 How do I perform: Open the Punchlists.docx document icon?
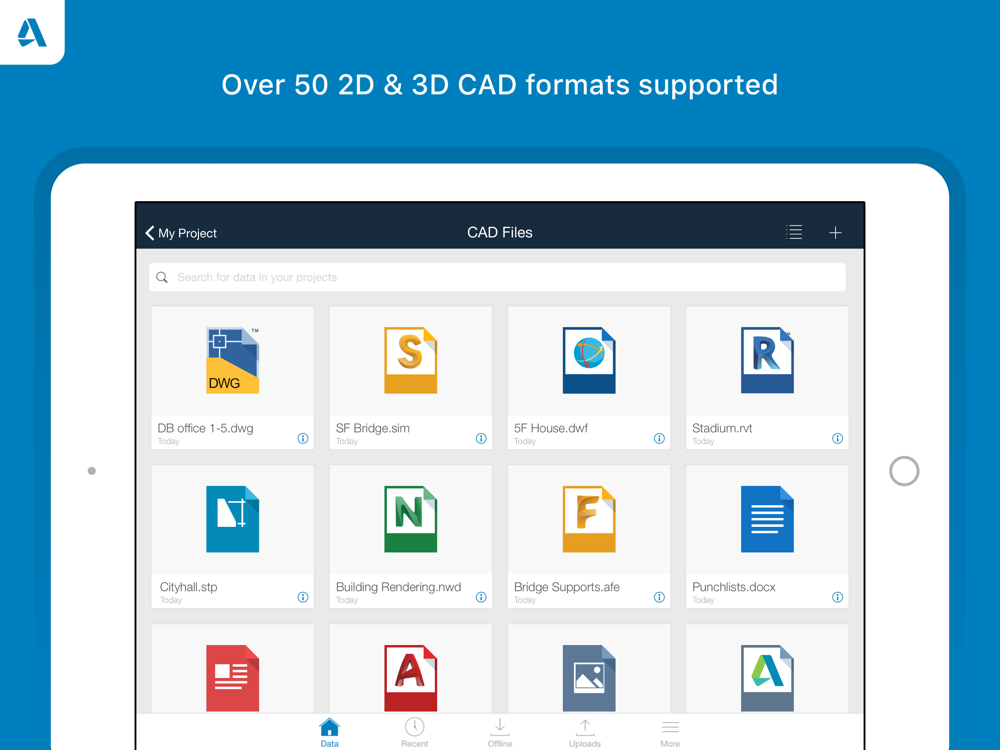click(x=767, y=519)
